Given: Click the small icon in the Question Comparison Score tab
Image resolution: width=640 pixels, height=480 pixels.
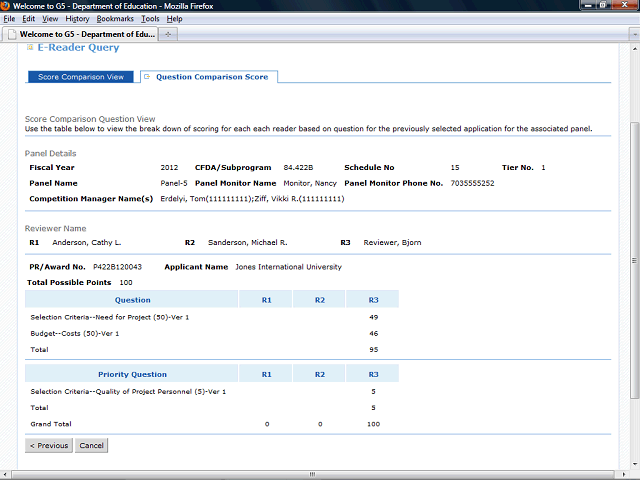Looking at the screenshot, I should [148, 77].
